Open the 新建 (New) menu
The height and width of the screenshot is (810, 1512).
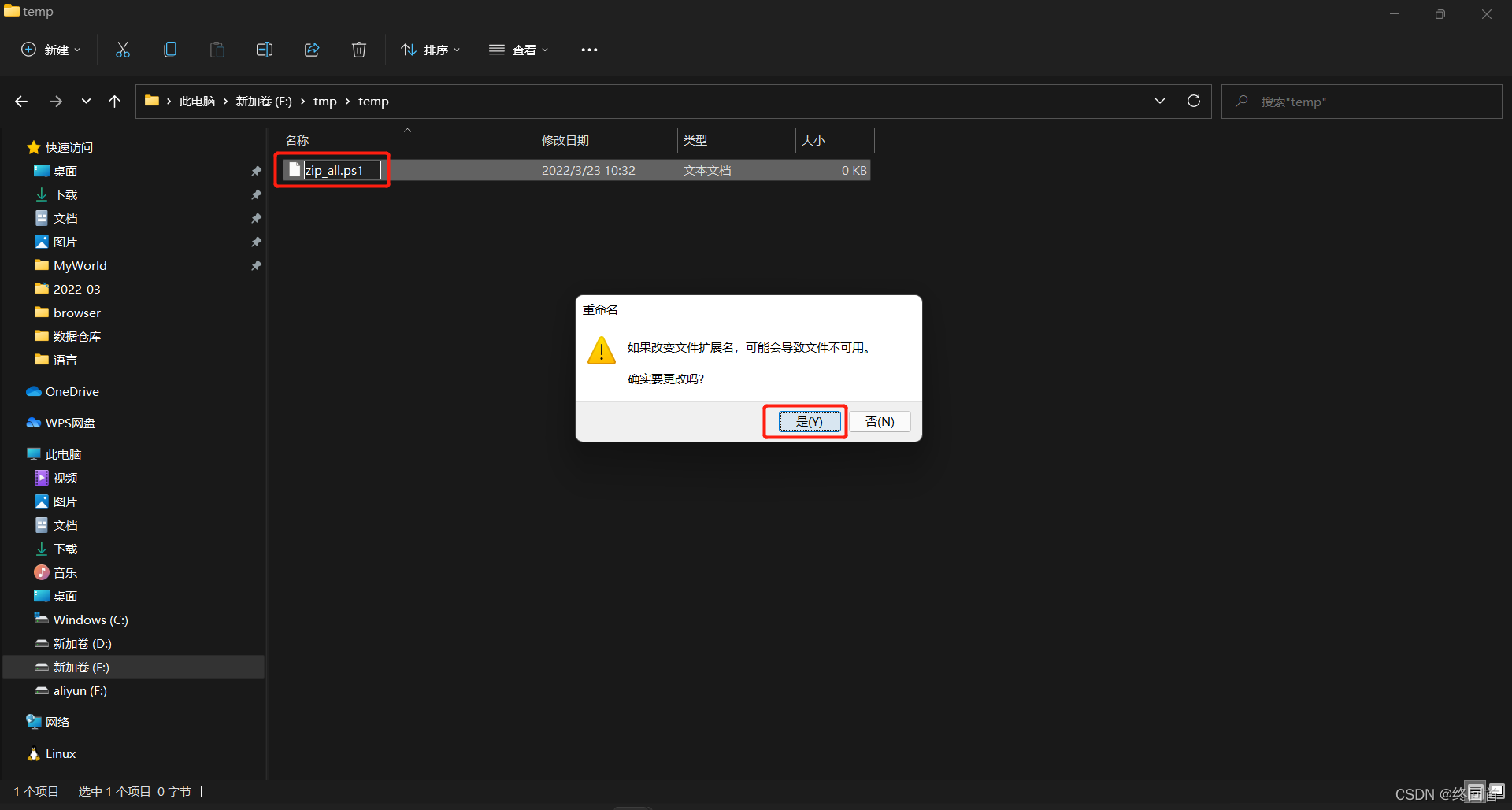click(50, 50)
